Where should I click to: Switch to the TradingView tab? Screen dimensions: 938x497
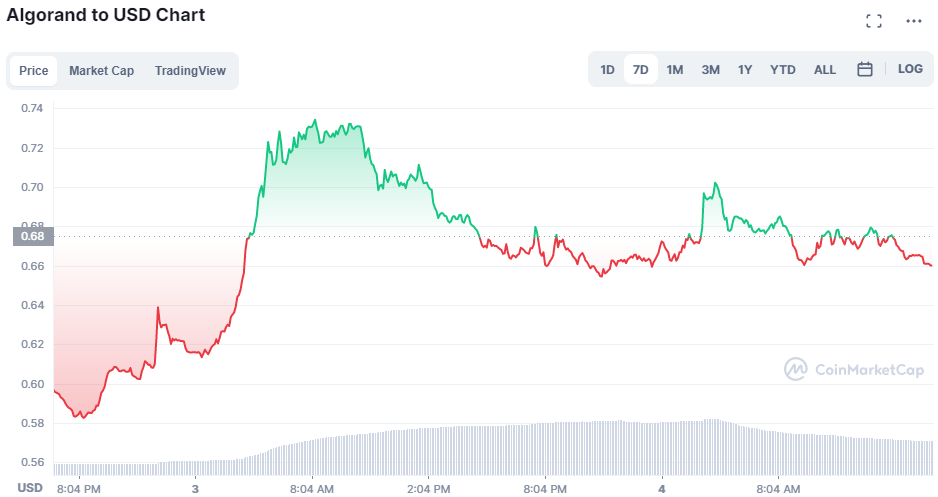[190, 71]
